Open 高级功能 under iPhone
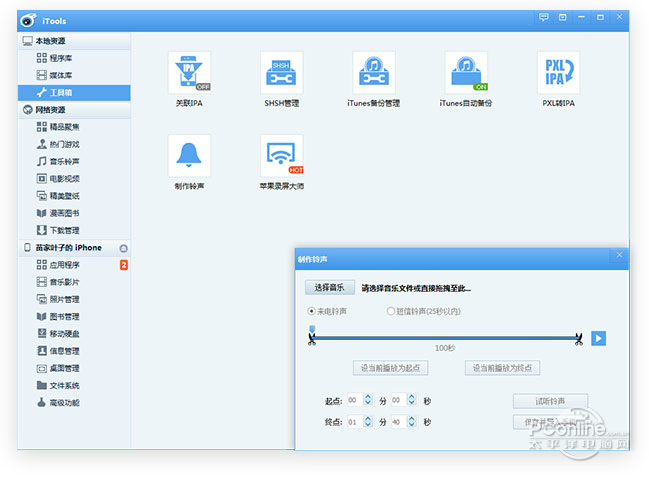Image resolution: width=649 pixels, height=480 pixels. (x=74, y=403)
